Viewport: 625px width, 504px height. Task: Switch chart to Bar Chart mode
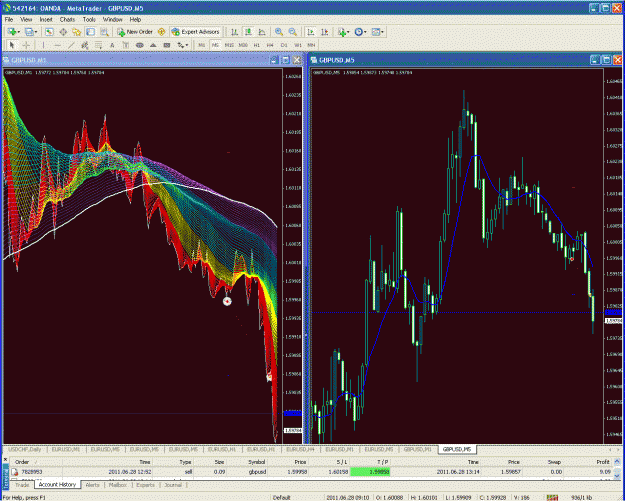click(234, 32)
